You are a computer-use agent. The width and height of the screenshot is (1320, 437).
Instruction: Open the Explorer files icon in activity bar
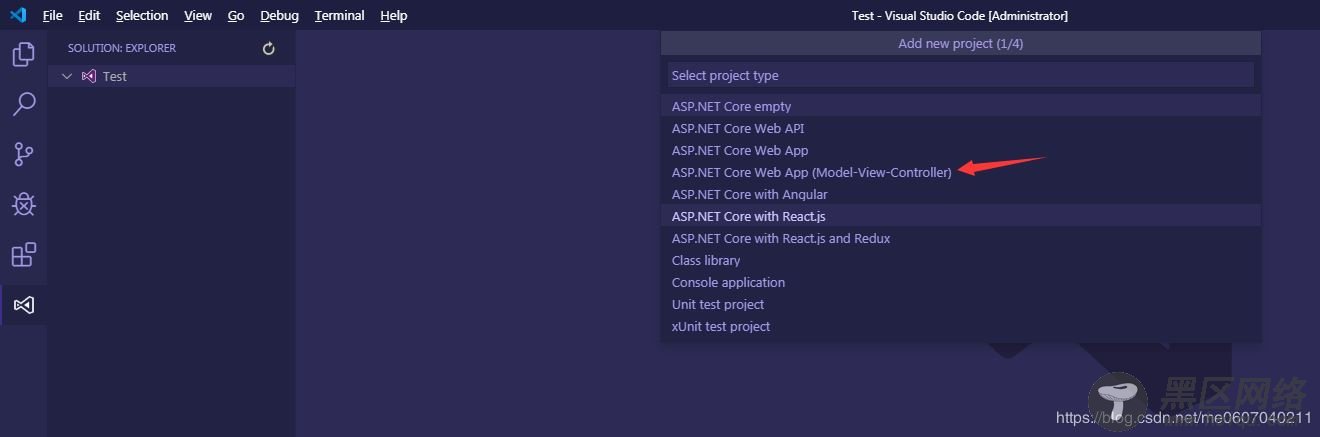23,54
